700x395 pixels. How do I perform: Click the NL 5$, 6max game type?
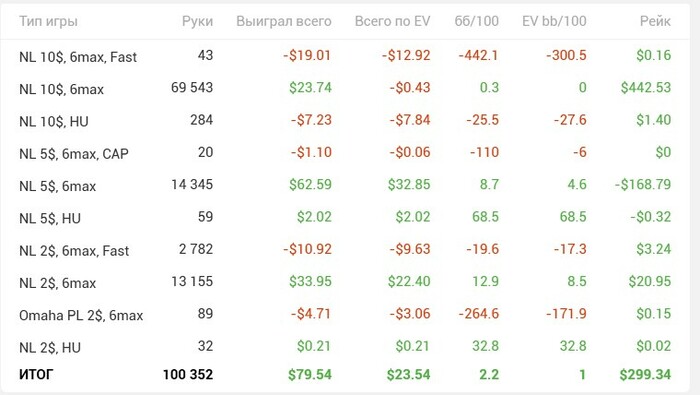[x=57, y=186]
